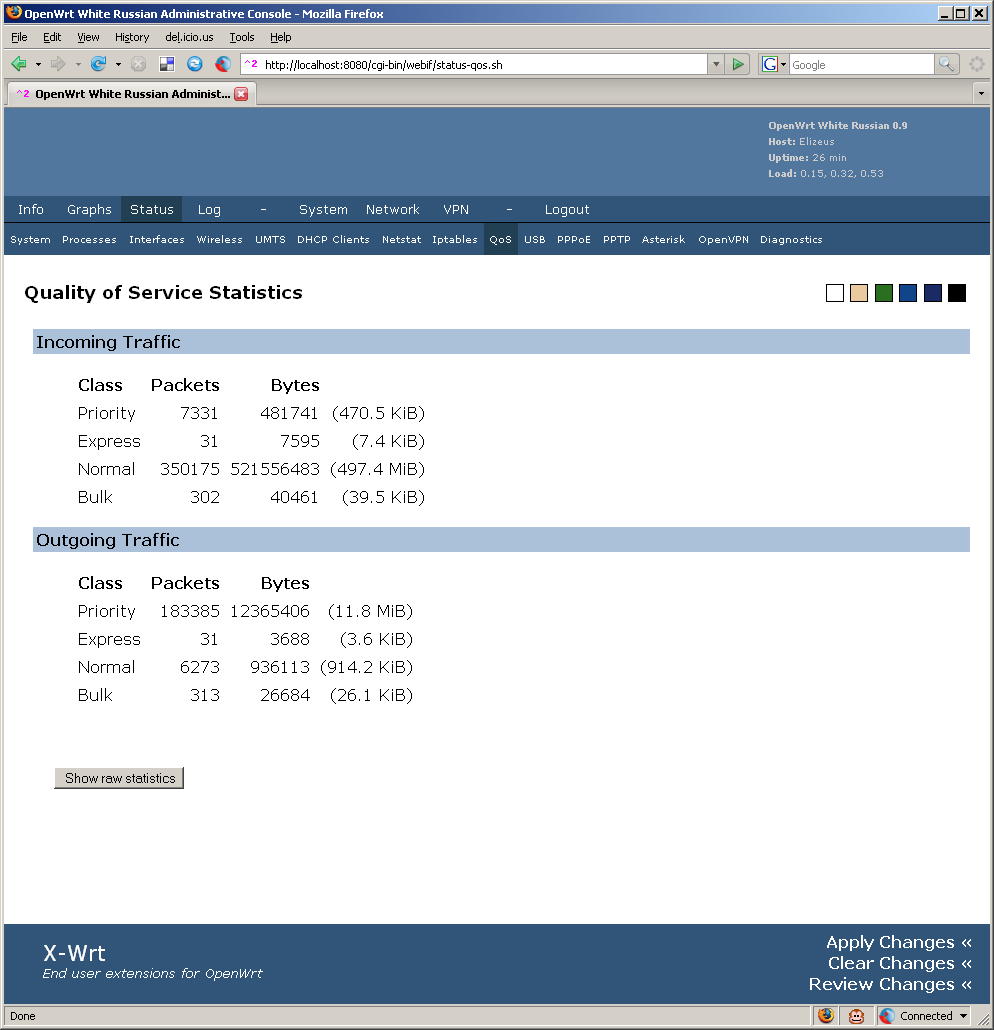Open the Netstat status page
Screen dimensions: 994x1030
pyautogui.click(x=401, y=240)
